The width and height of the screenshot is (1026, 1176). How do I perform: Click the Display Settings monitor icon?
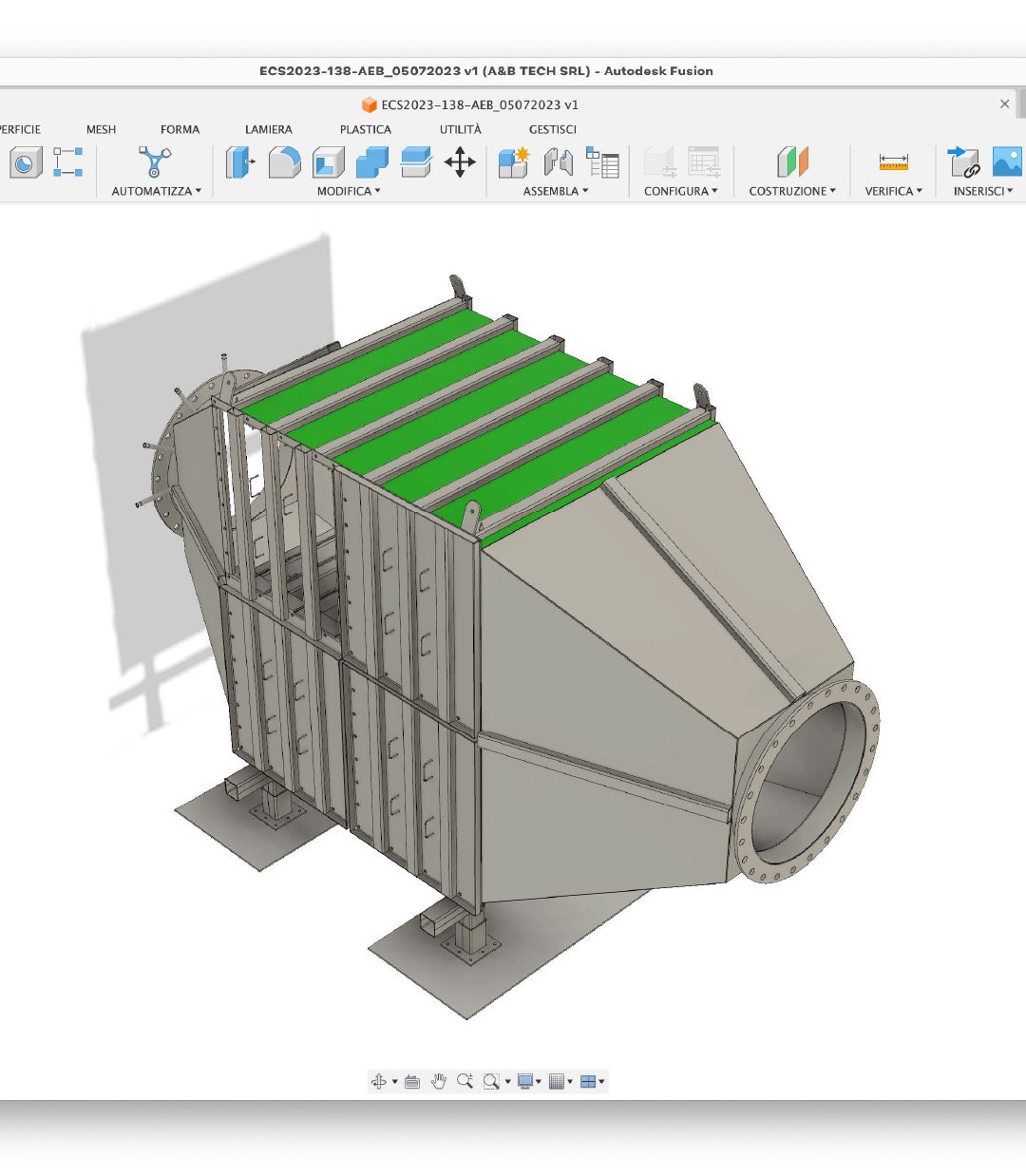pyautogui.click(x=524, y=1081)
